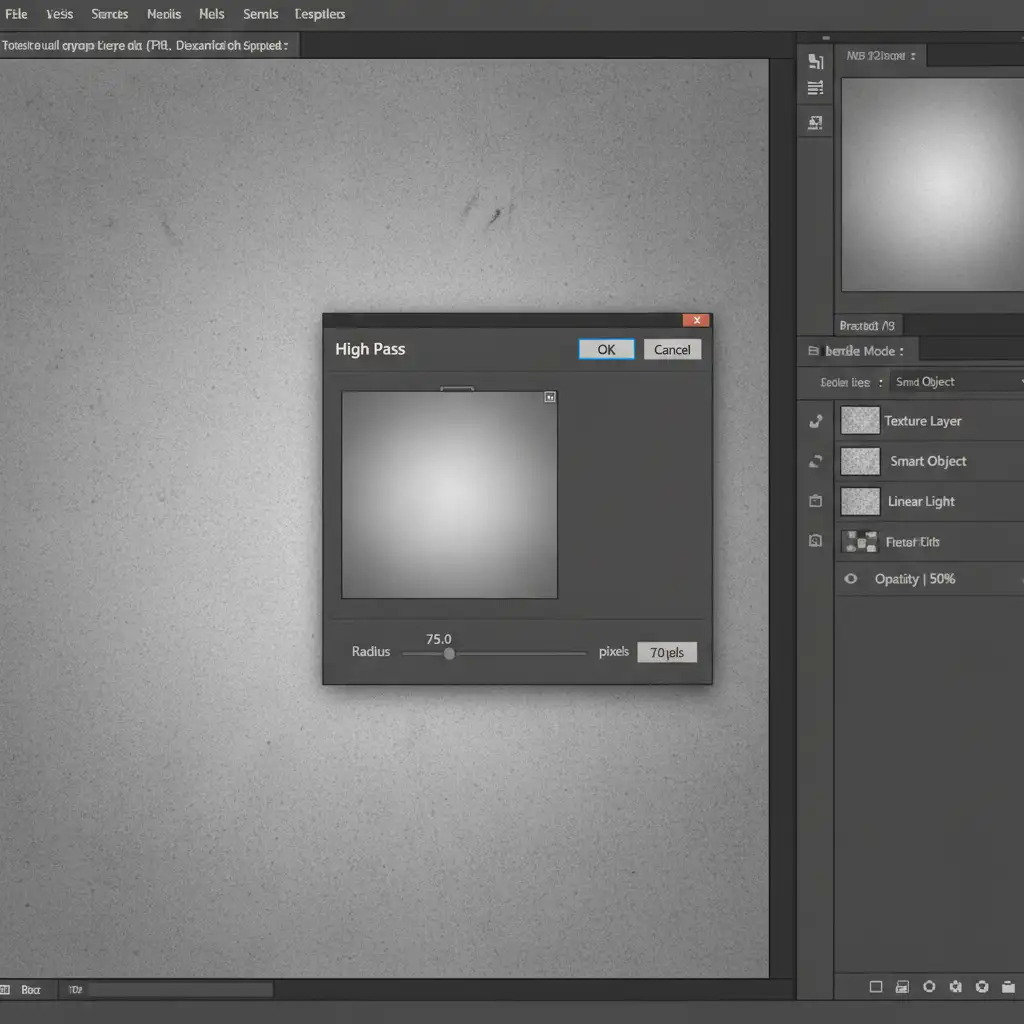Click the stacked-lines icon in the panel strip

pos(815,89)
